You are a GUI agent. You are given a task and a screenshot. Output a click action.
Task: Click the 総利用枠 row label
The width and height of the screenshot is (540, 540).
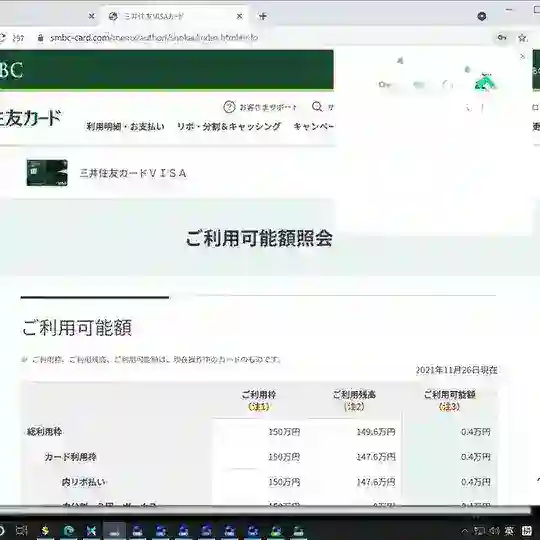(x=44, y=432)
